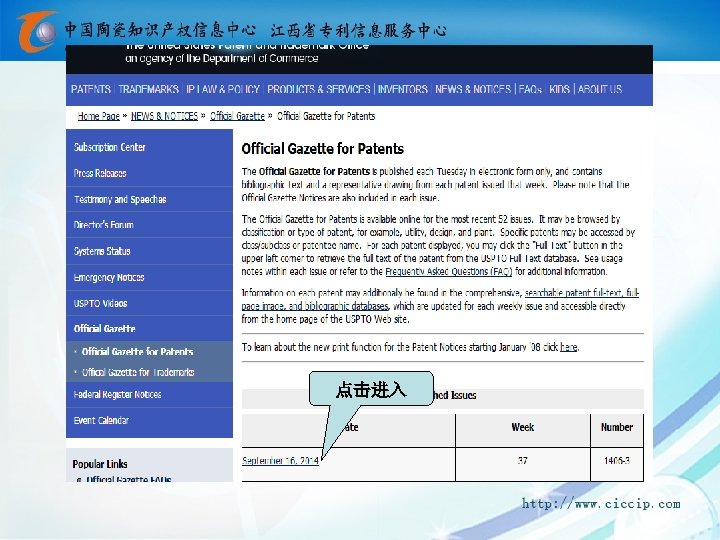Open the FAQs nav item

530,89
